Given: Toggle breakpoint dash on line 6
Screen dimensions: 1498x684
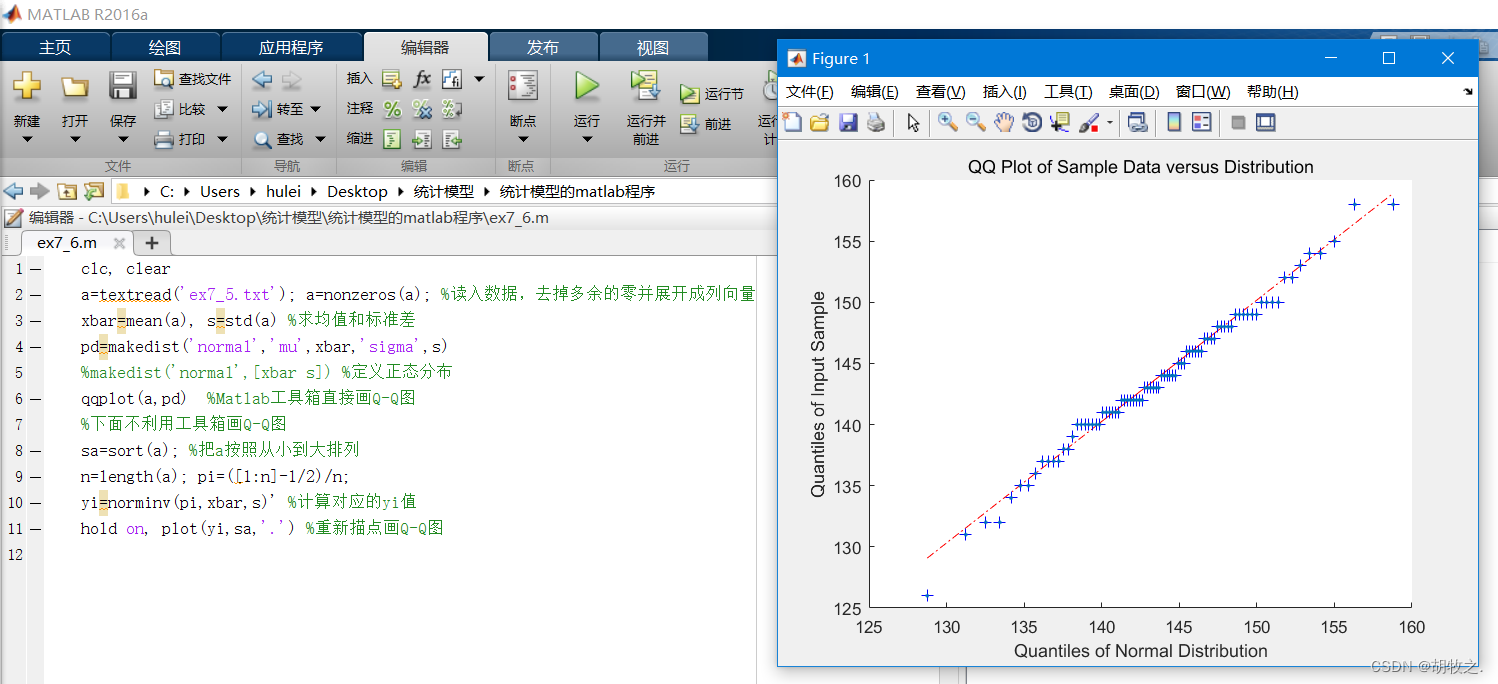Looking at the screenshot, I should [35, 399].
